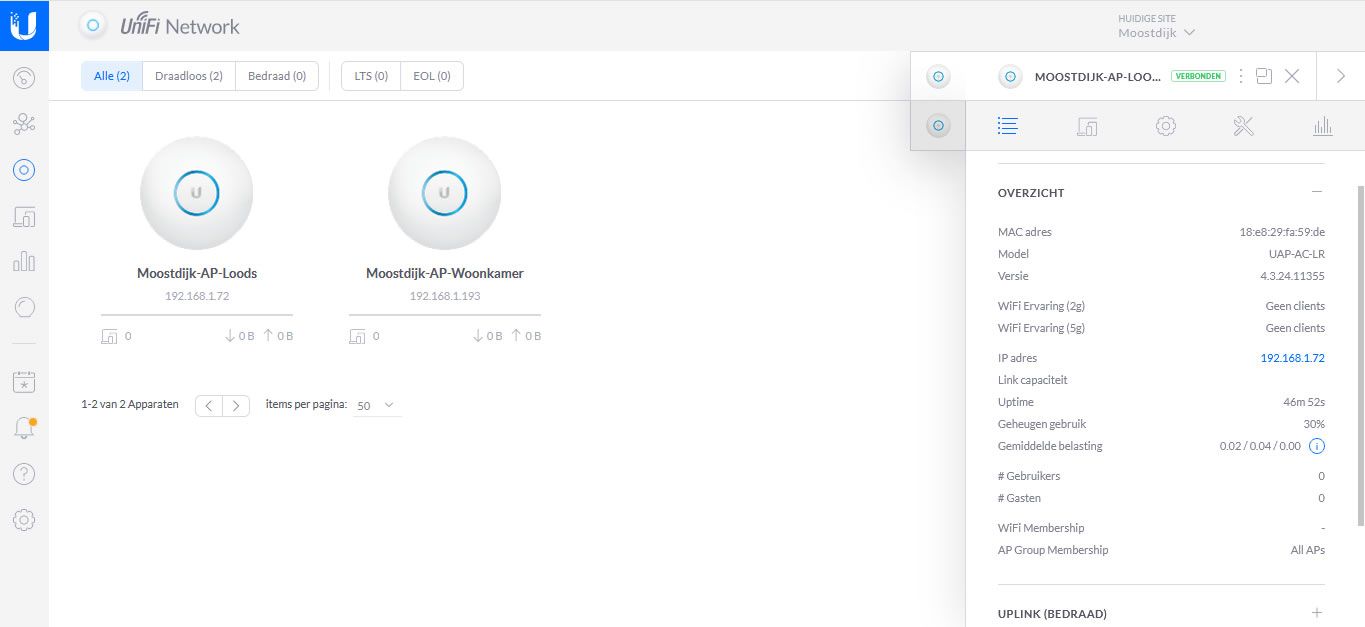Screen dimensions: 1365x627
Task: Collapse the Overzicht section
Action: pos(1317,192)
